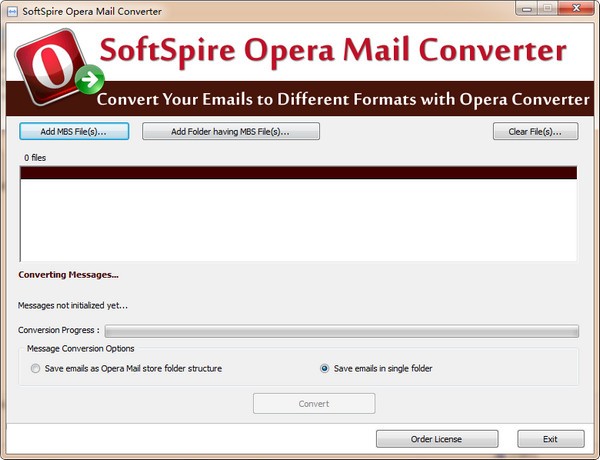
Task: Click the title bar application icon
Action: pos(12,12)
